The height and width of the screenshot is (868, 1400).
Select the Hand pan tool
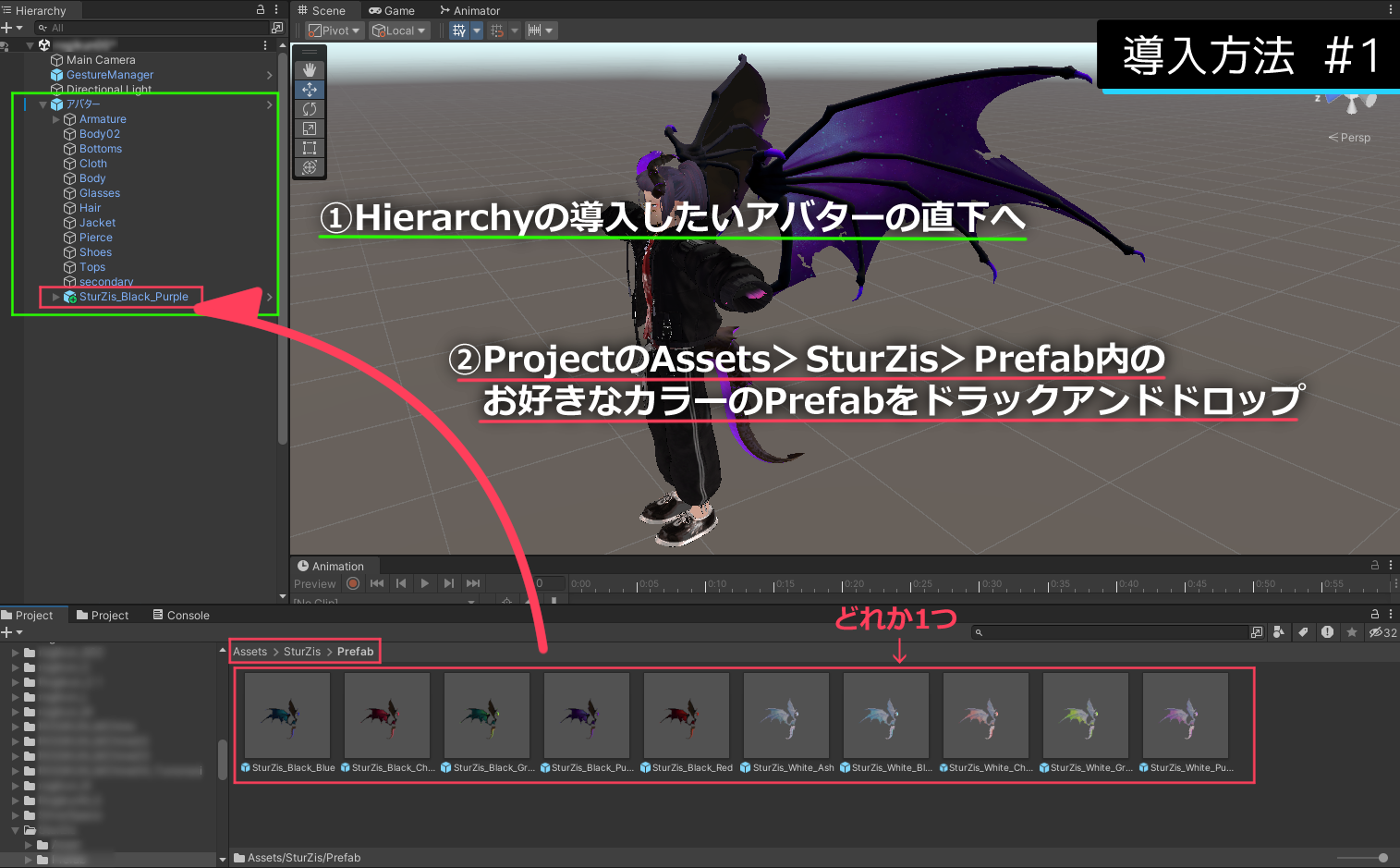point(310,68)
